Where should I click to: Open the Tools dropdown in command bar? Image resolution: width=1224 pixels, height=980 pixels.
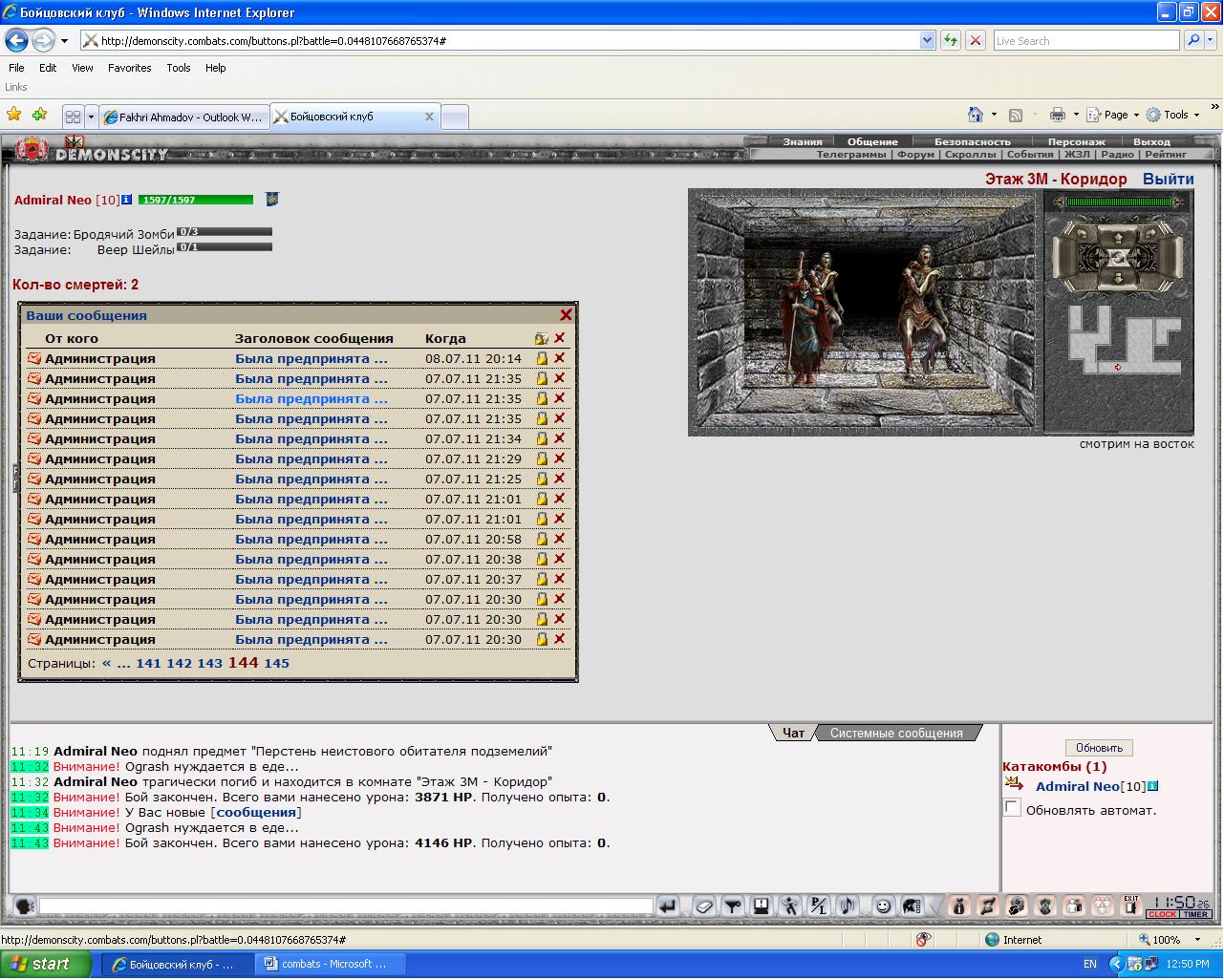(1174, 115)
